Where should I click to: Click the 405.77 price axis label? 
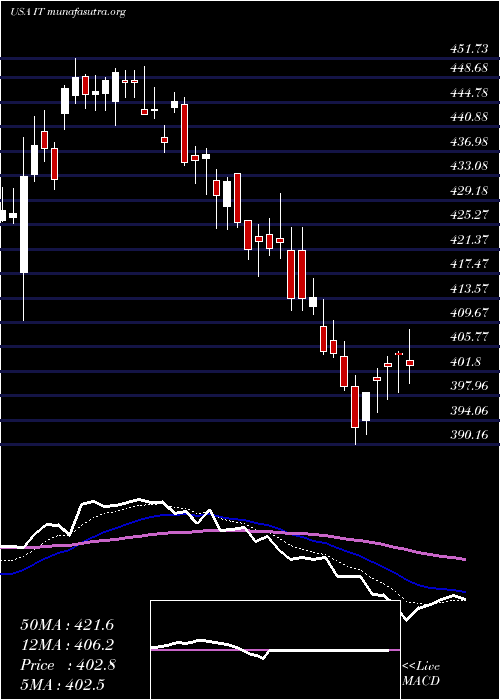(x=469, y=337)
